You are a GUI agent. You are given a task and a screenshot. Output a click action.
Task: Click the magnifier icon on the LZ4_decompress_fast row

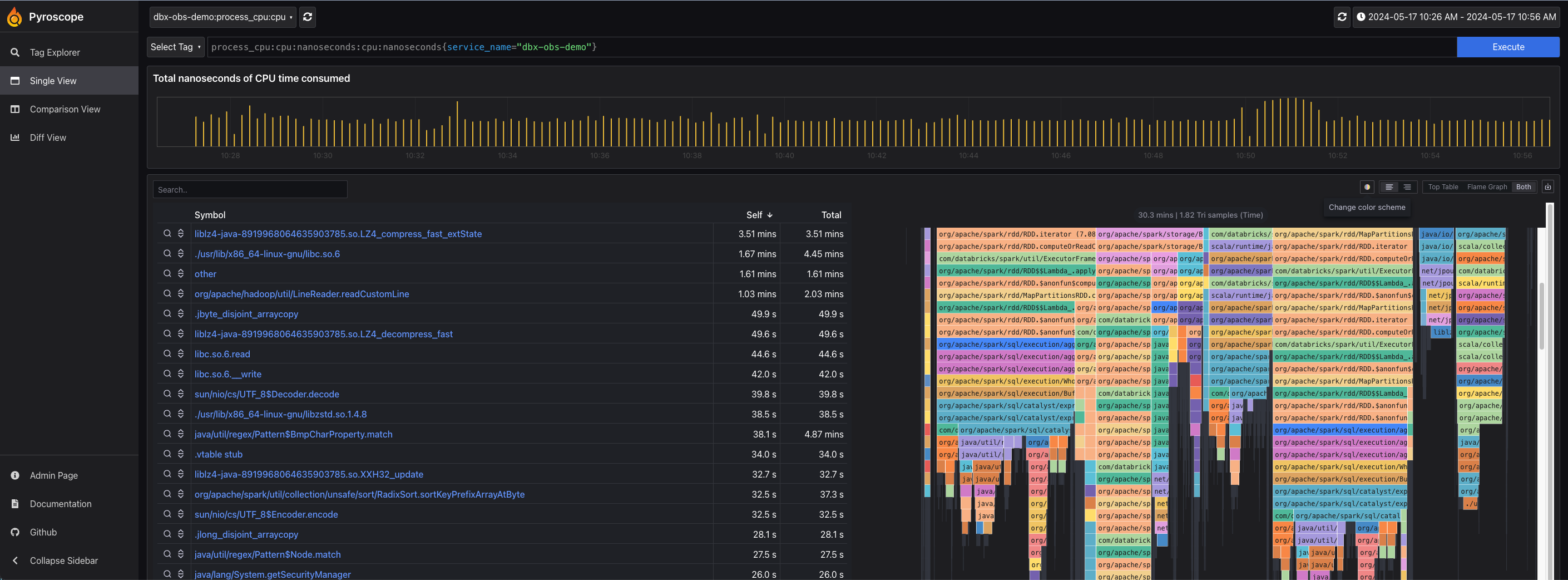(x=167, y=334)
